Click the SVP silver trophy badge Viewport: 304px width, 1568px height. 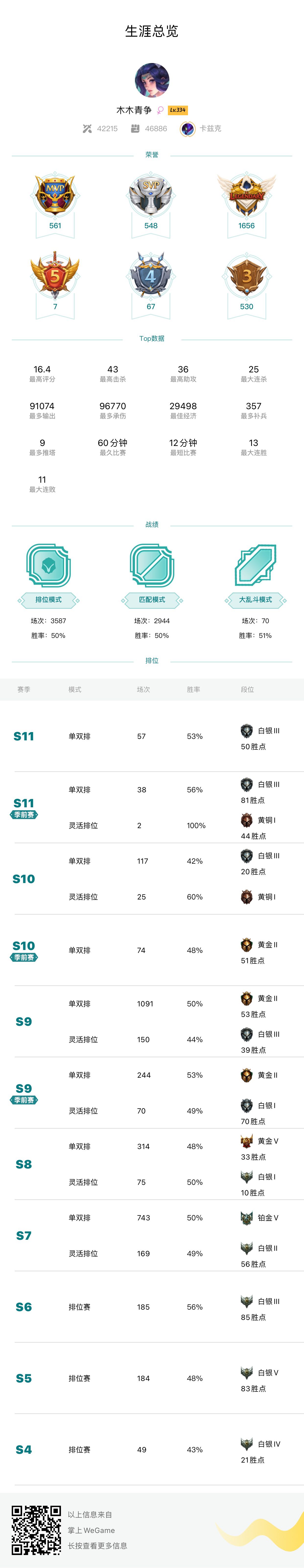[x=151, y=194]
